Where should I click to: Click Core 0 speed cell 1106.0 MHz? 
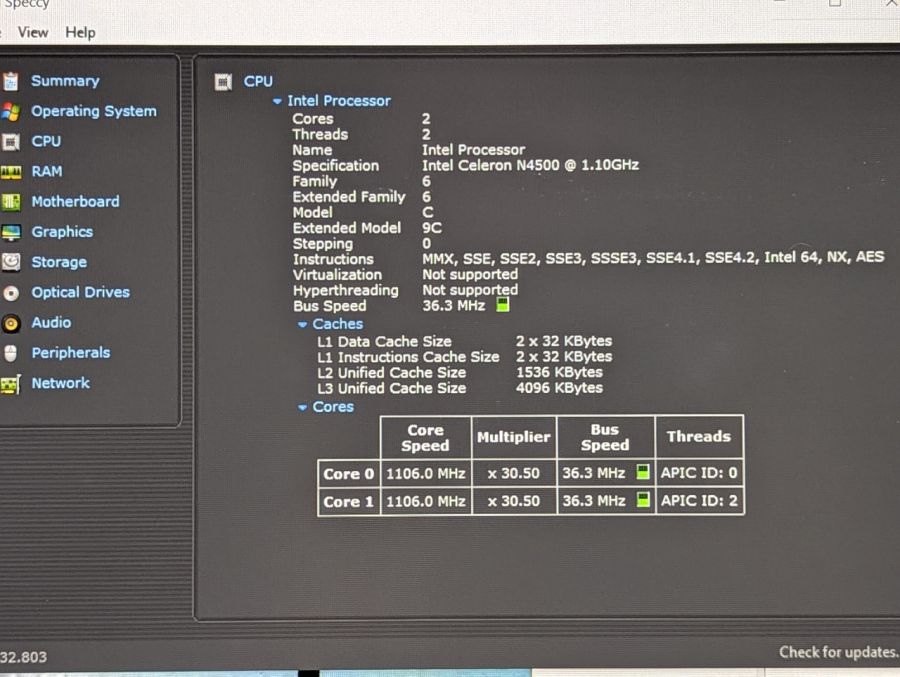(425, 474)
